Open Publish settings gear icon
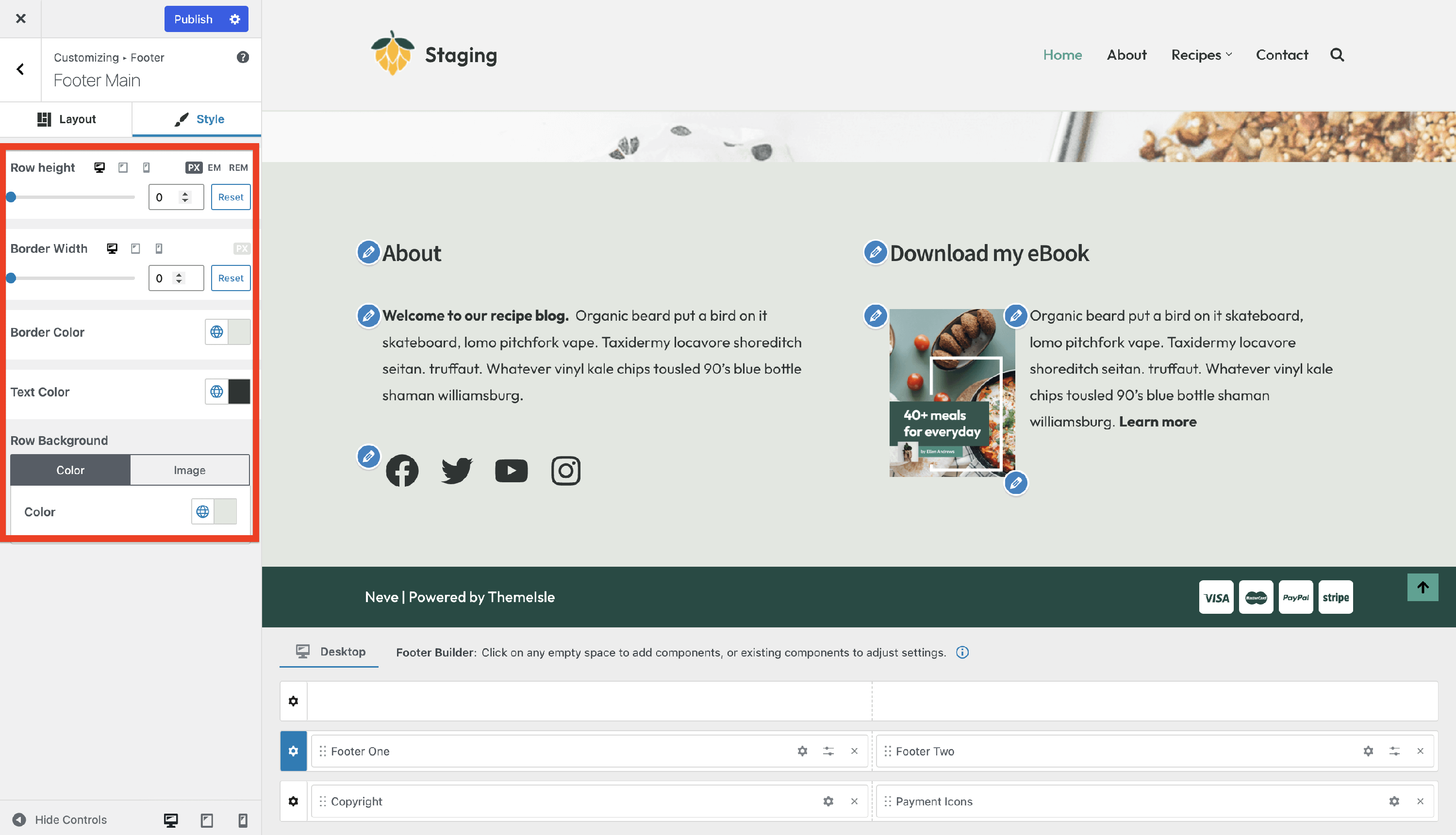 pyautogui.click(x=234, y=19)
